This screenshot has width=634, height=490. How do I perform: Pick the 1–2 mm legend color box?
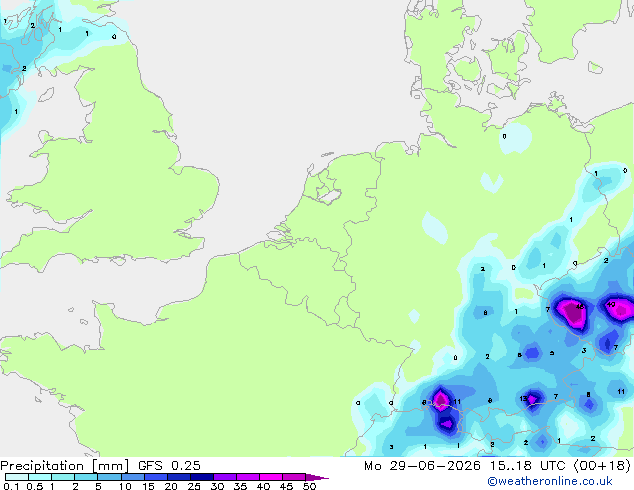(63, 477)
